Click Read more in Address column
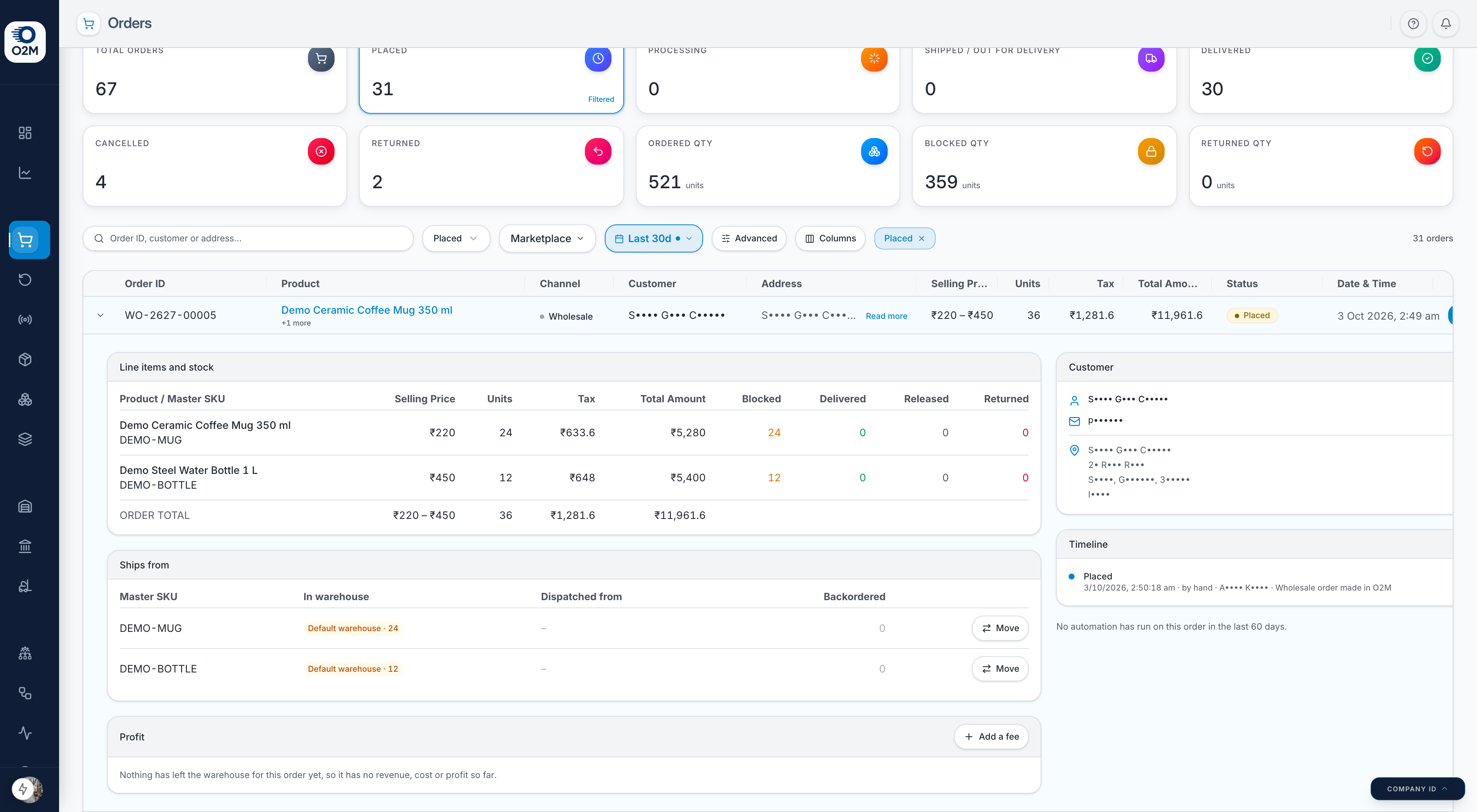This screenshot has width=1477, height=812. pyautogui.click(x=887, y=316)
